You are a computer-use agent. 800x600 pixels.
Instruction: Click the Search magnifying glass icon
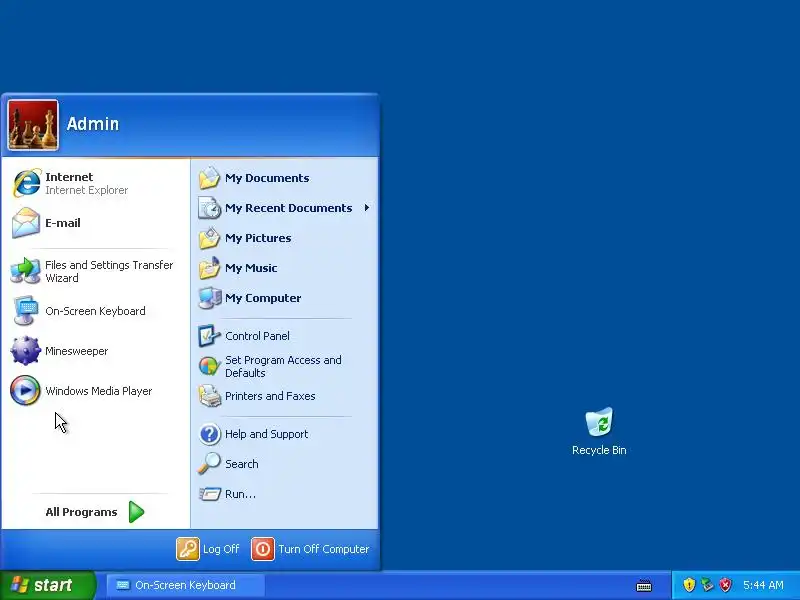209,464
